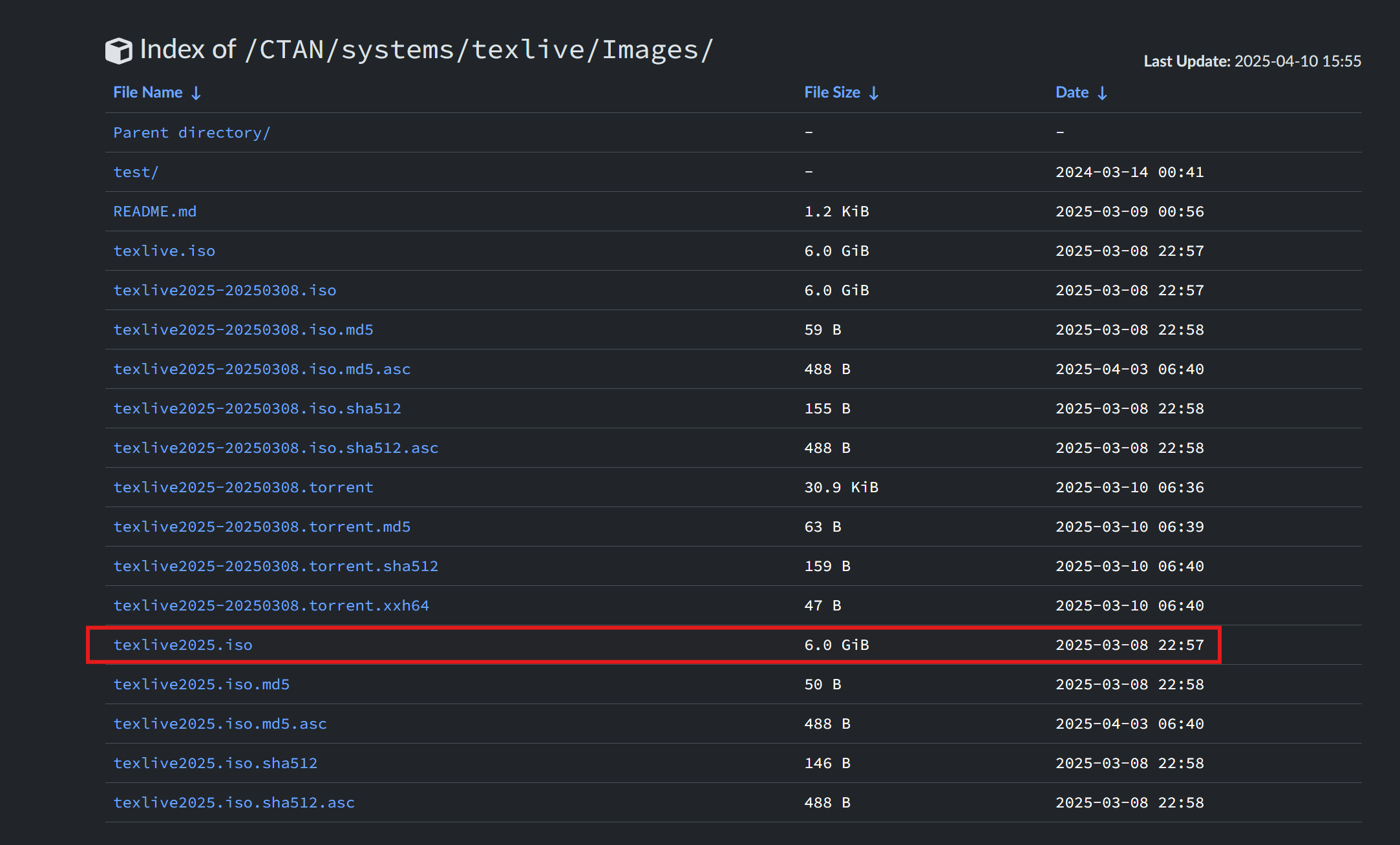Click the File Size sort arrow icon
This screenshot has width=1400, height=845.
pyautogui.click(x=874, y=94)
